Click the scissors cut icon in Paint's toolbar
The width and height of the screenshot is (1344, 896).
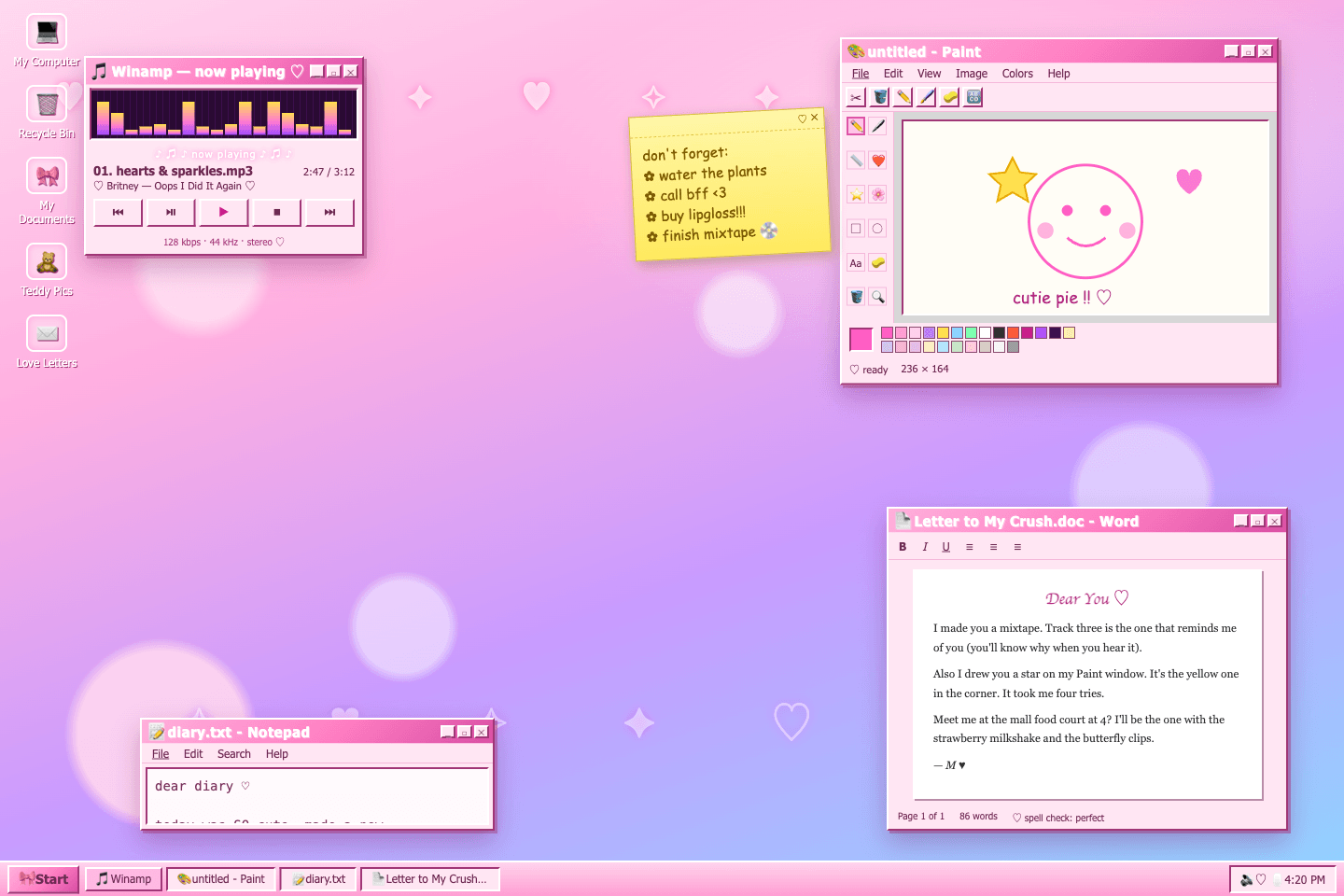coord(856,97)
